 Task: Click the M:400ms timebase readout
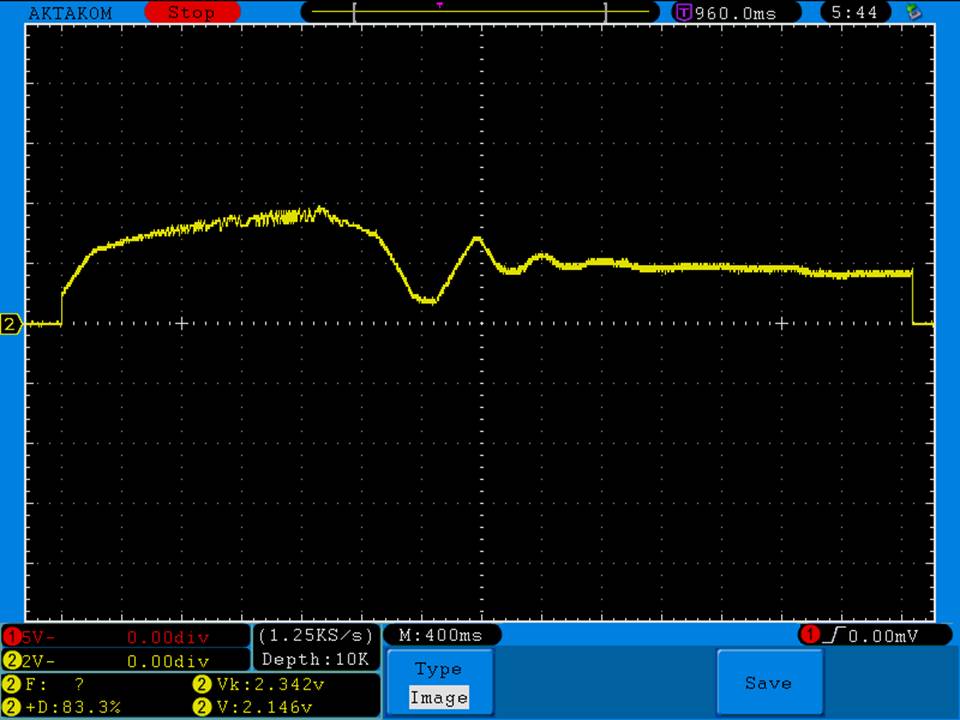pyautogui.click(x=440, y=635)
